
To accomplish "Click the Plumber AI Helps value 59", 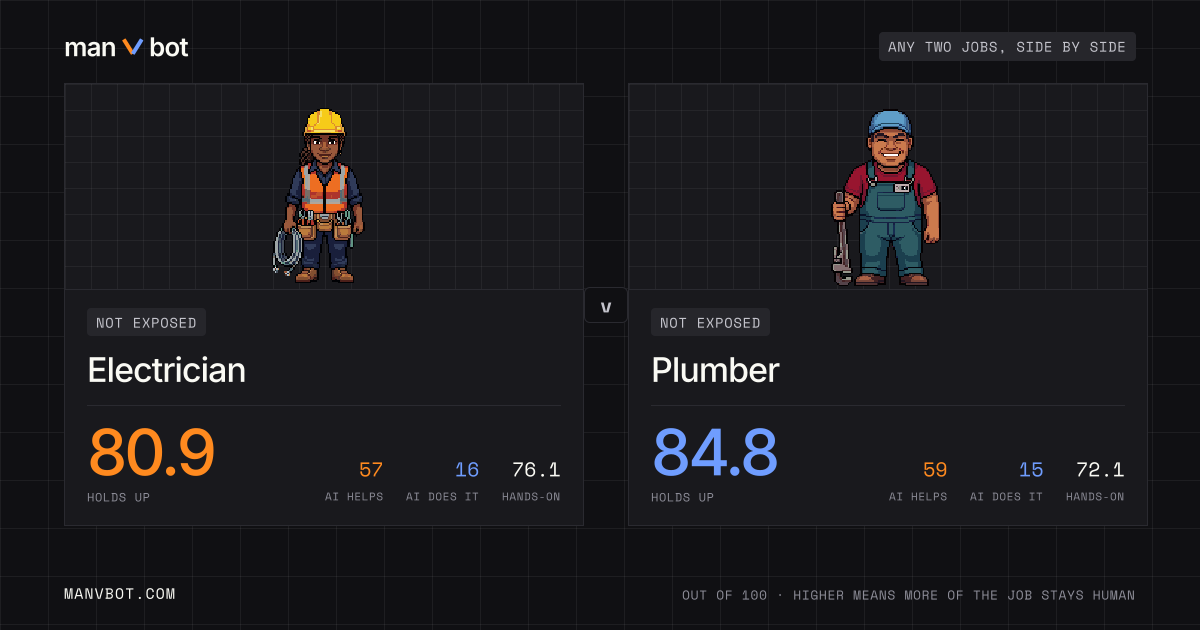I will pyautogui.click(x=935, y=470).
